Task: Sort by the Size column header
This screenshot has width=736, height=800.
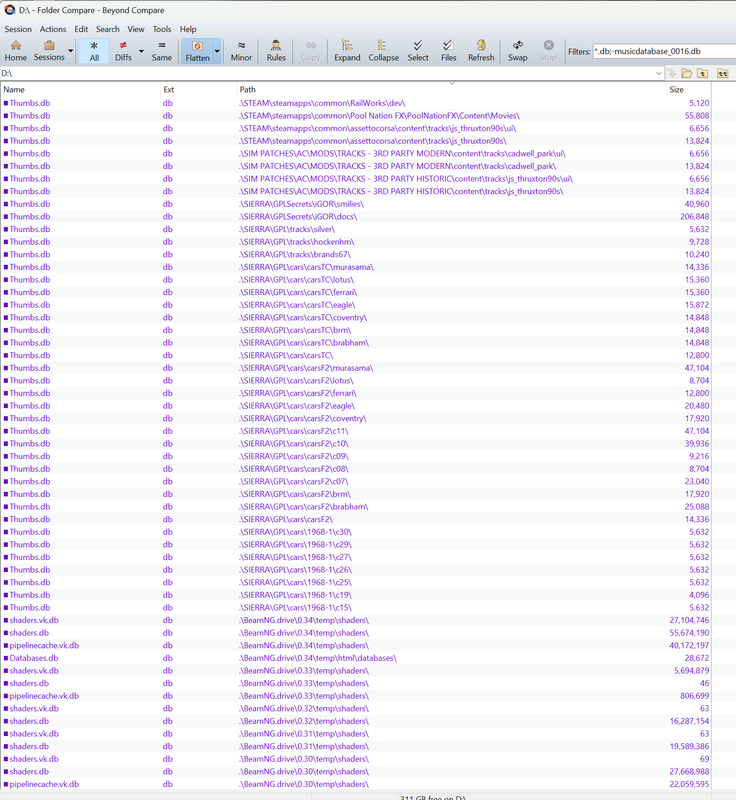Action: pyautogui.click(x=688, y=89)
